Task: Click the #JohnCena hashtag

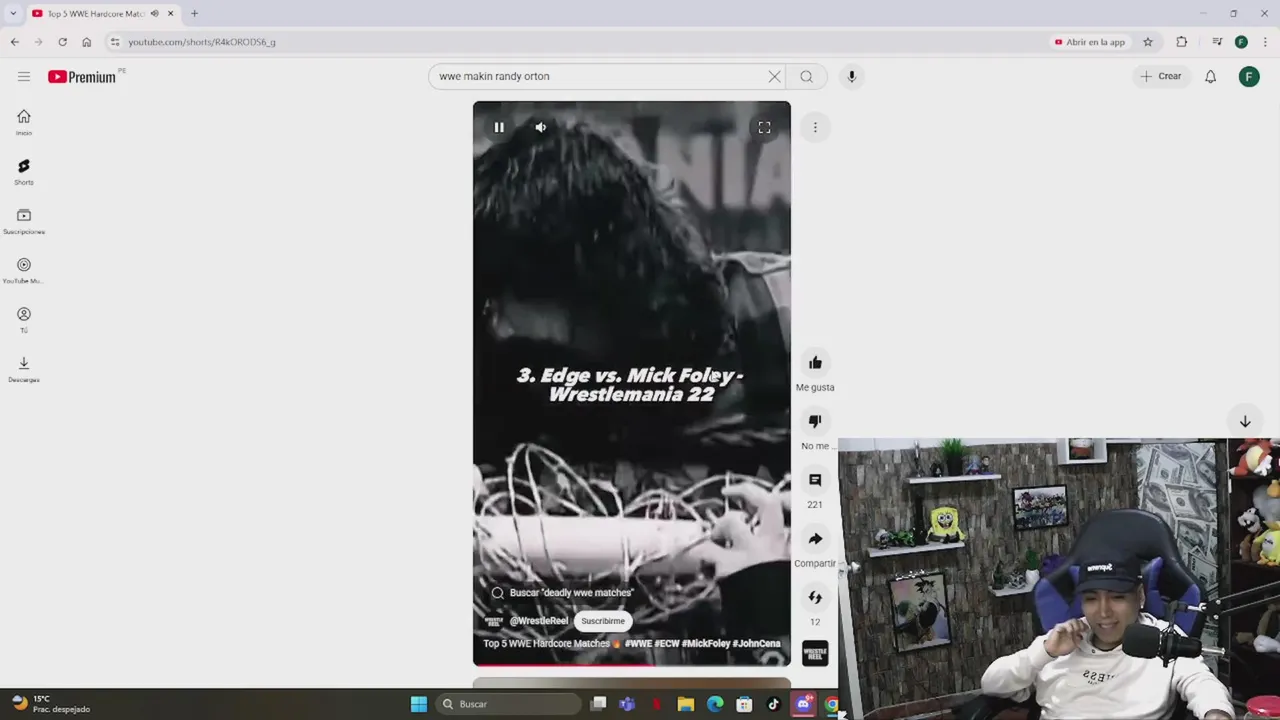Action: [756, 644]
